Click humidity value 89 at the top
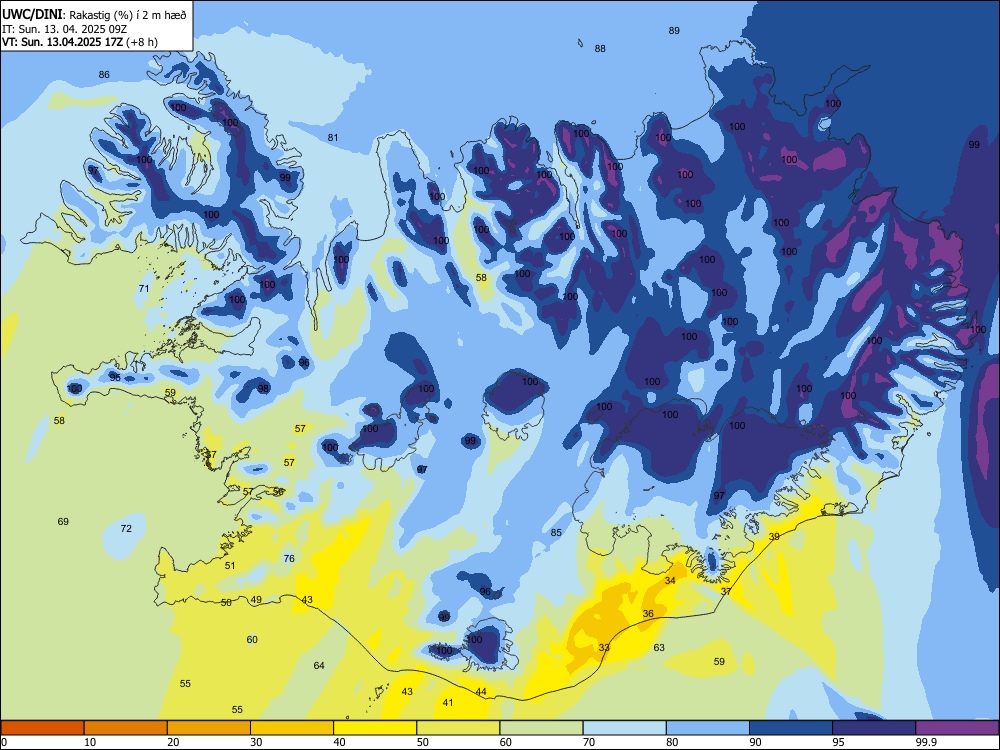Image resolution: width=1000 pixels, height=750 pixels. point(674,31)
